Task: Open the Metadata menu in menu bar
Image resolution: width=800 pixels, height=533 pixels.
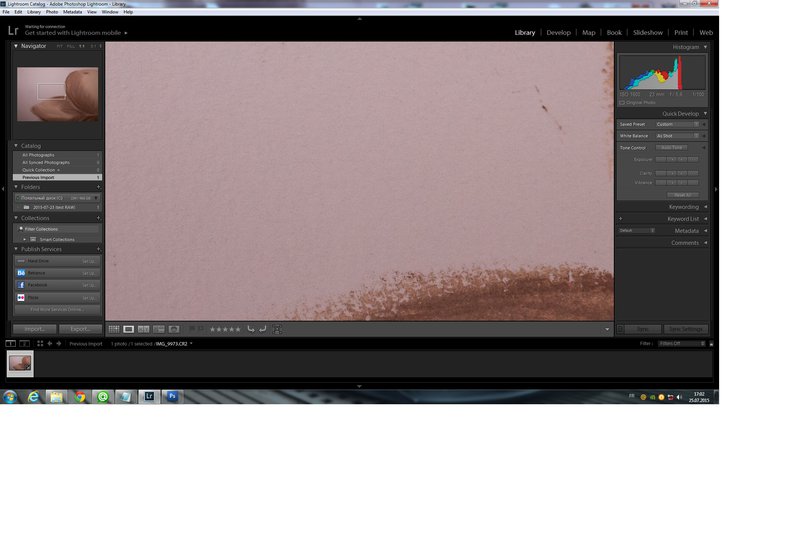Action: click(x=72, y=12)
